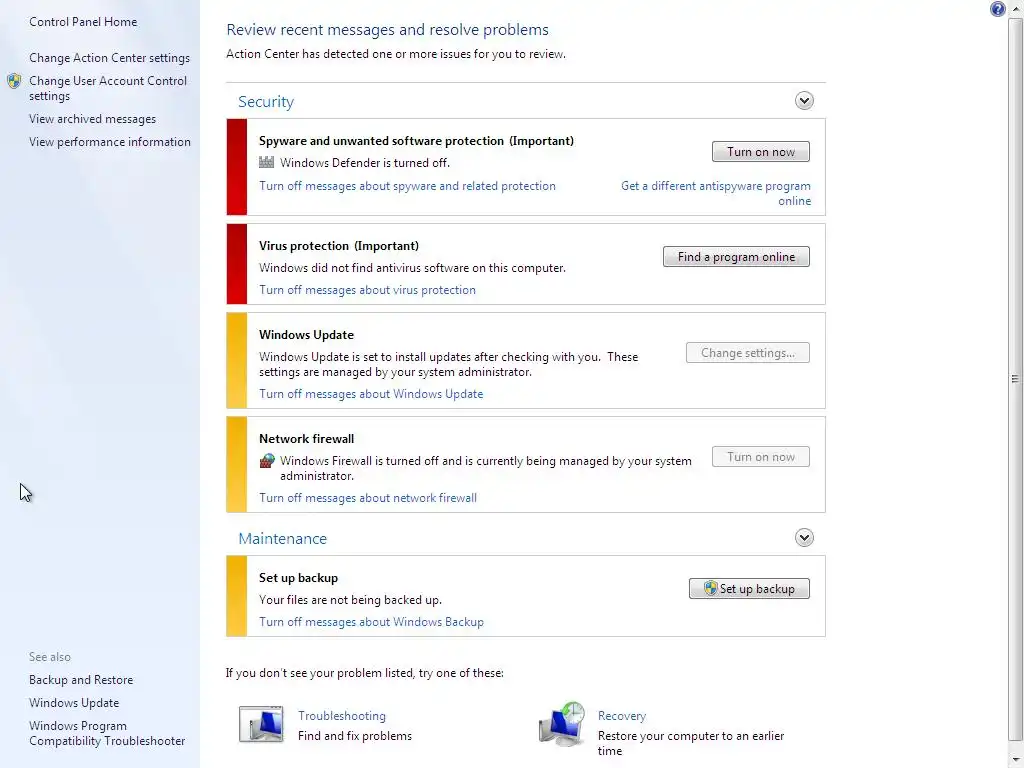Turn on Windows Defender now
This screenshot has height=768, width=1024.
coord(761,152)
